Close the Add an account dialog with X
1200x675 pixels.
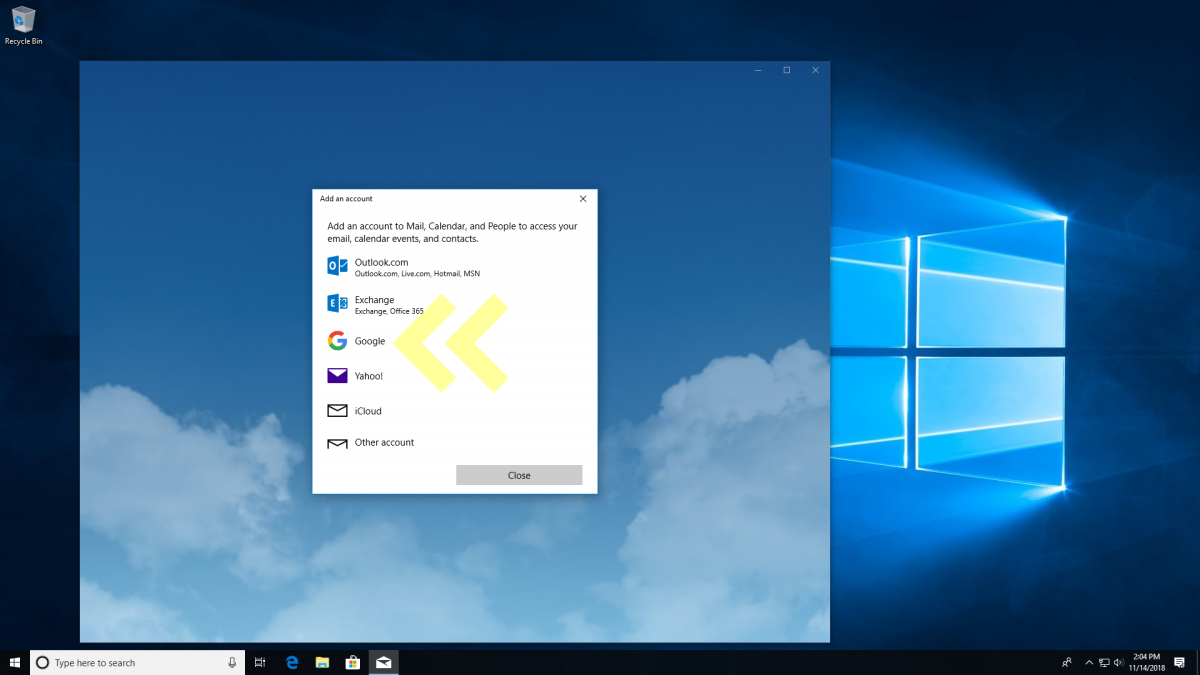[583, 199]
